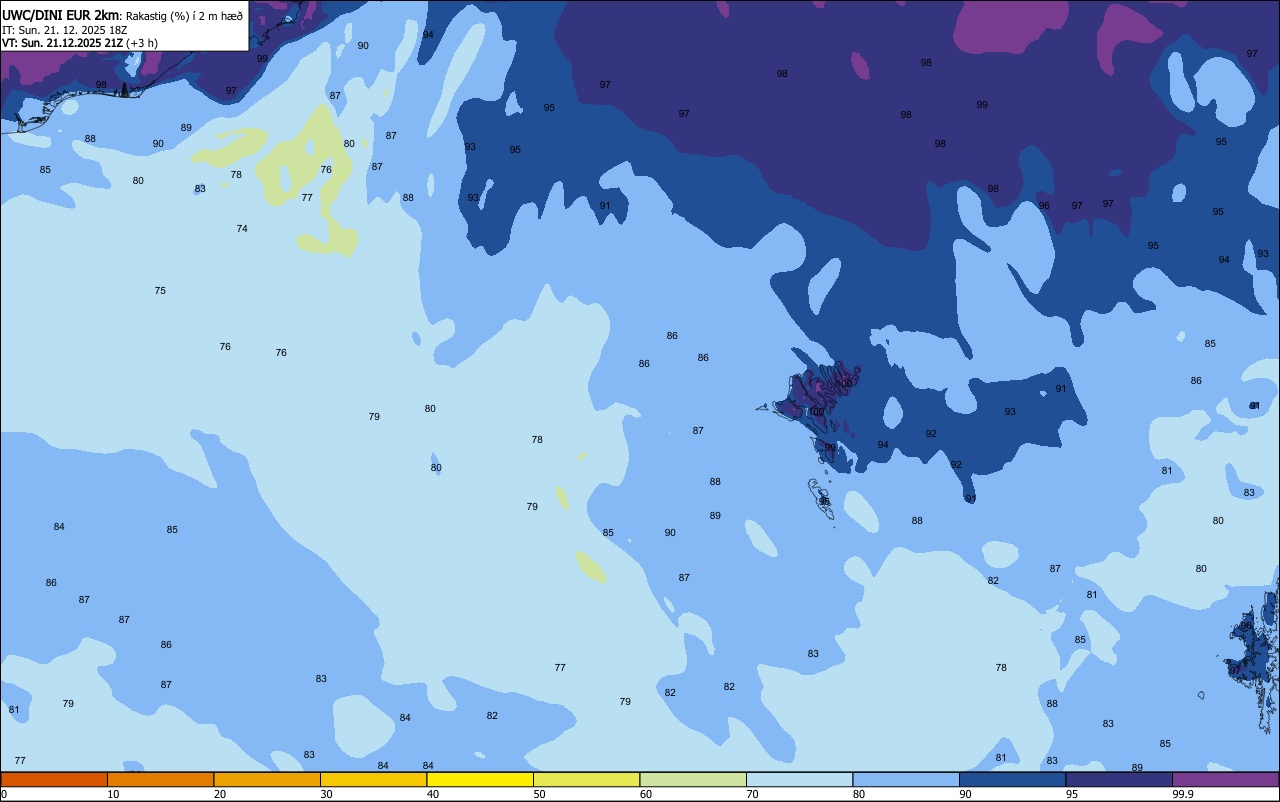
Task: Click the 60–70 pale green legend swatch
Action: pos(693,779)
